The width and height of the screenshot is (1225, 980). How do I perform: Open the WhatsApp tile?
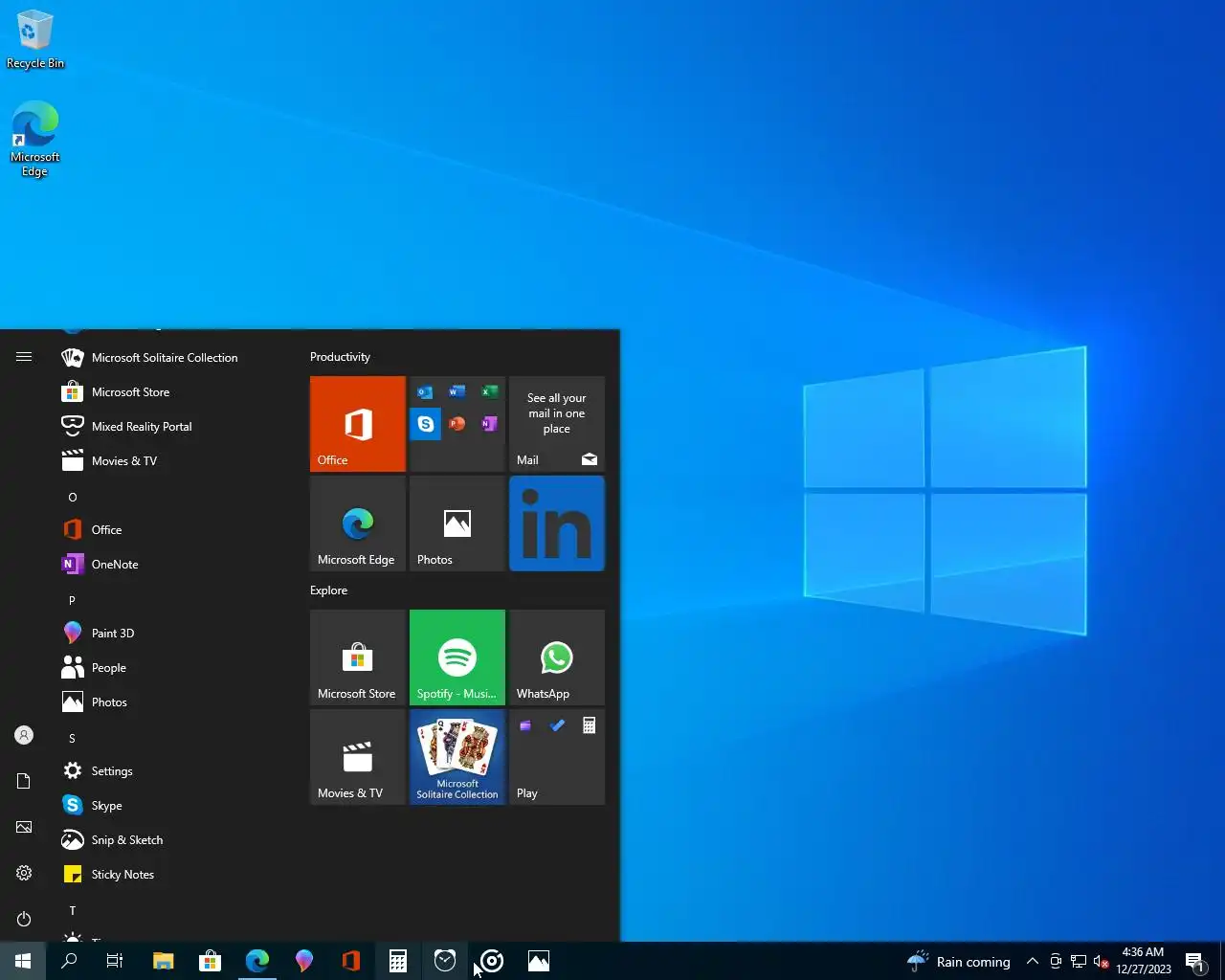[557, 657]
